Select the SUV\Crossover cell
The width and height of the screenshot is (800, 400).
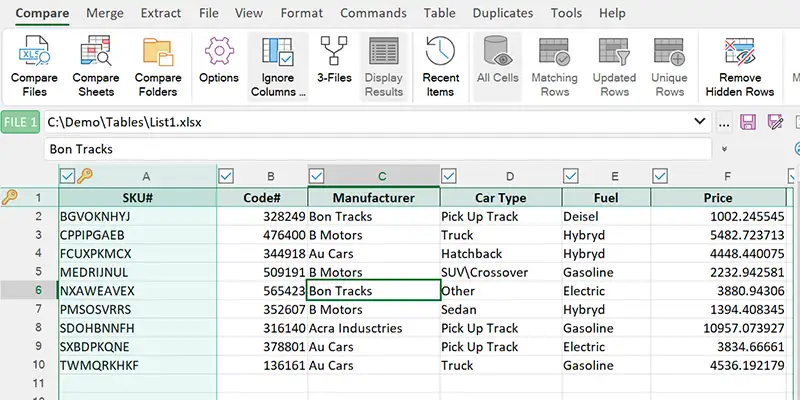pos(501,272)
